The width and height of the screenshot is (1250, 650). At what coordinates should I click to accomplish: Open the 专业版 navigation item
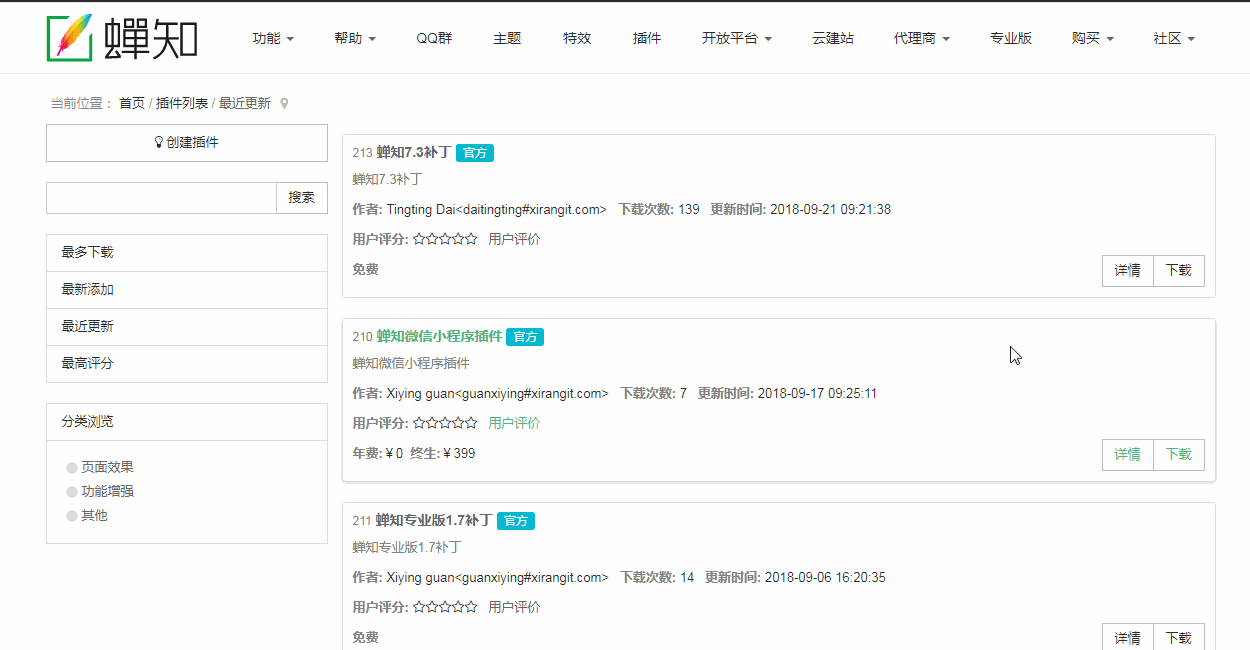(x=1011, y=38)
